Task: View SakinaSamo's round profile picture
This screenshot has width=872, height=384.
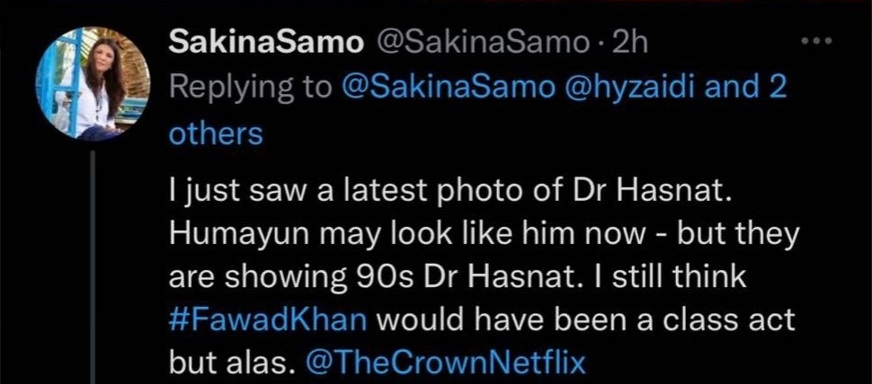Action: click(93, 82)
